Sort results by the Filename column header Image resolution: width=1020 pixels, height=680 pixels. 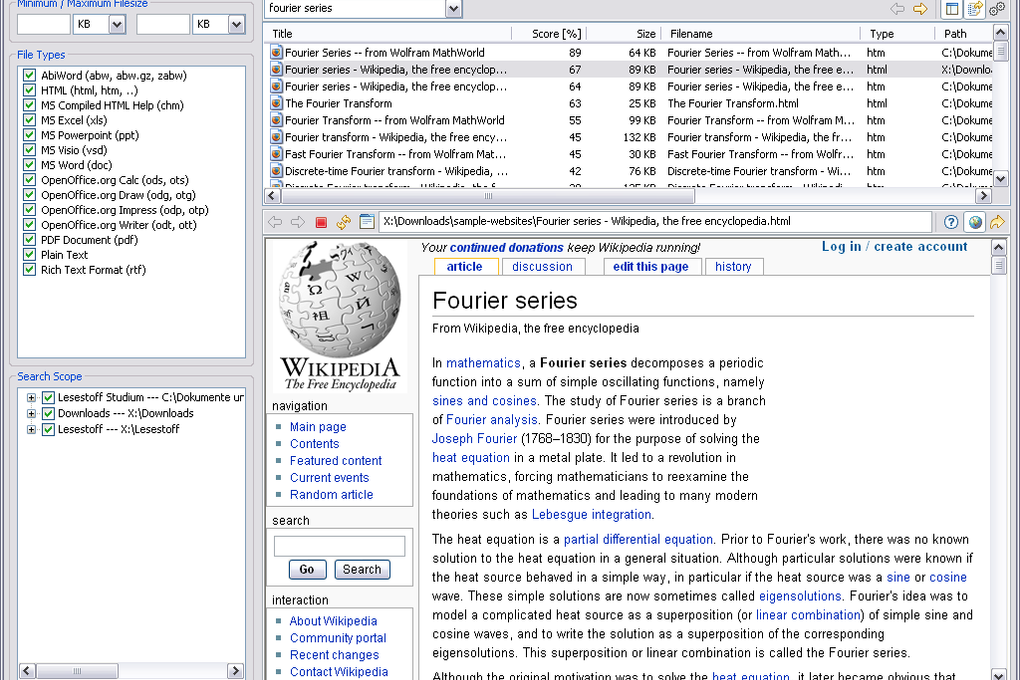pos(760,34)
